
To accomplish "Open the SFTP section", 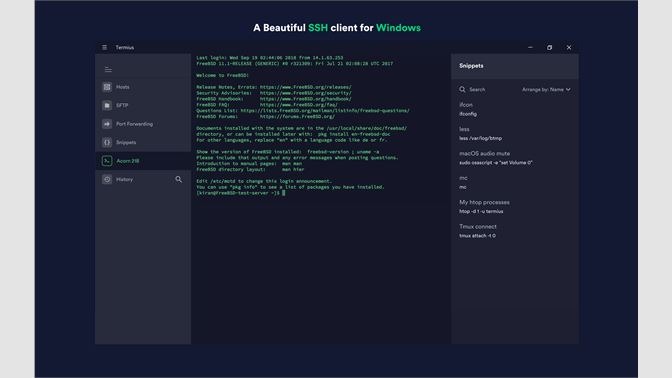I will 143,105.
